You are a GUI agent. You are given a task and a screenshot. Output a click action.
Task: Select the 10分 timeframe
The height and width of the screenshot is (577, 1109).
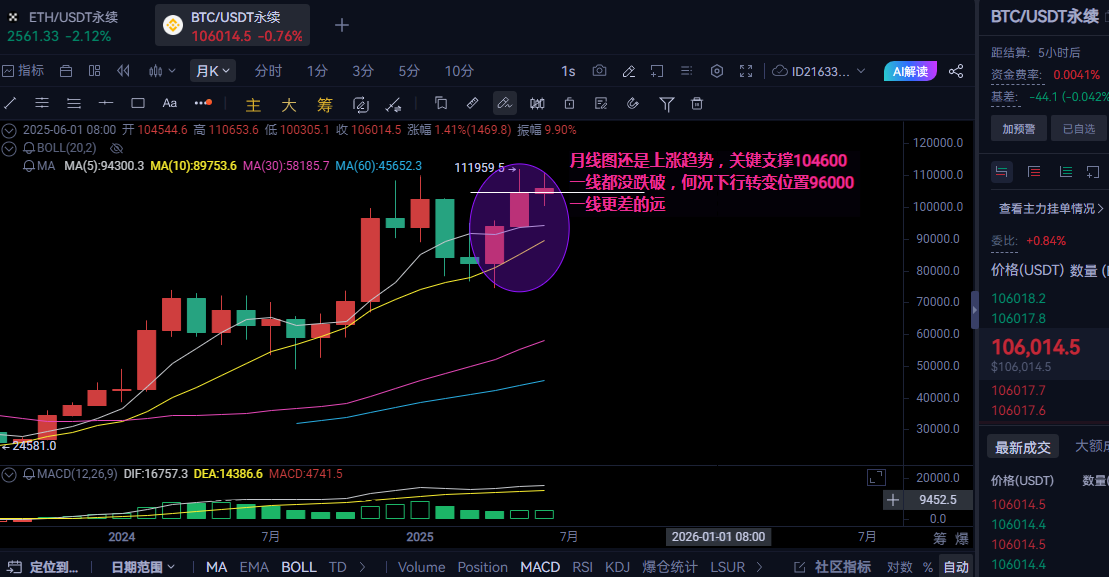click(x=458, y=71)
